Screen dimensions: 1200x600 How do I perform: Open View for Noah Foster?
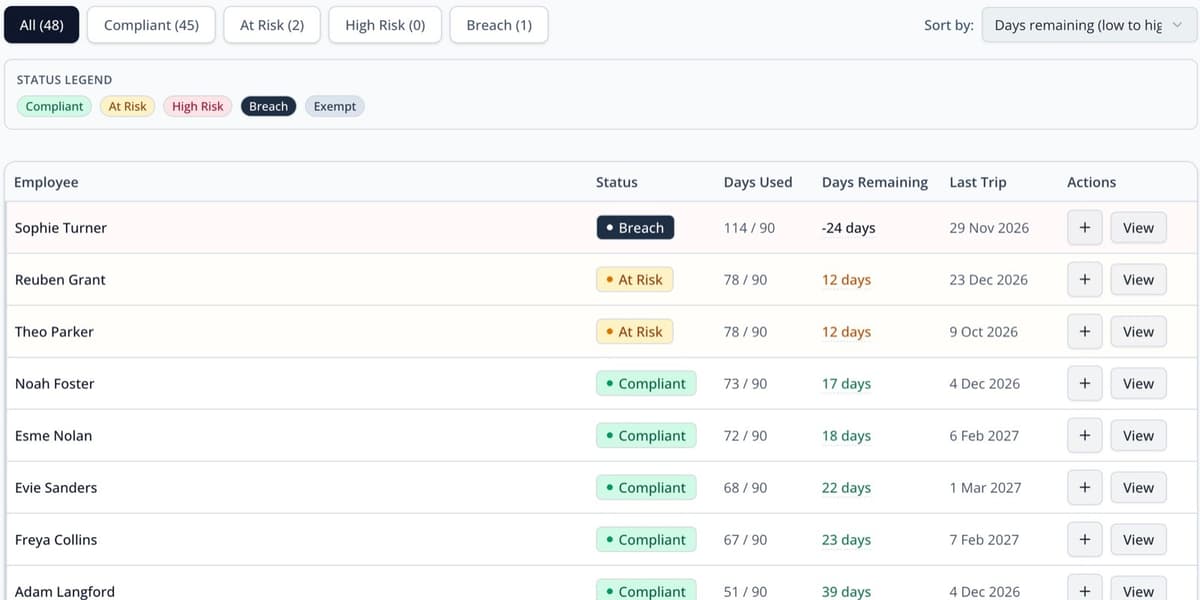pyautogui.click(x=1138, y=384)
